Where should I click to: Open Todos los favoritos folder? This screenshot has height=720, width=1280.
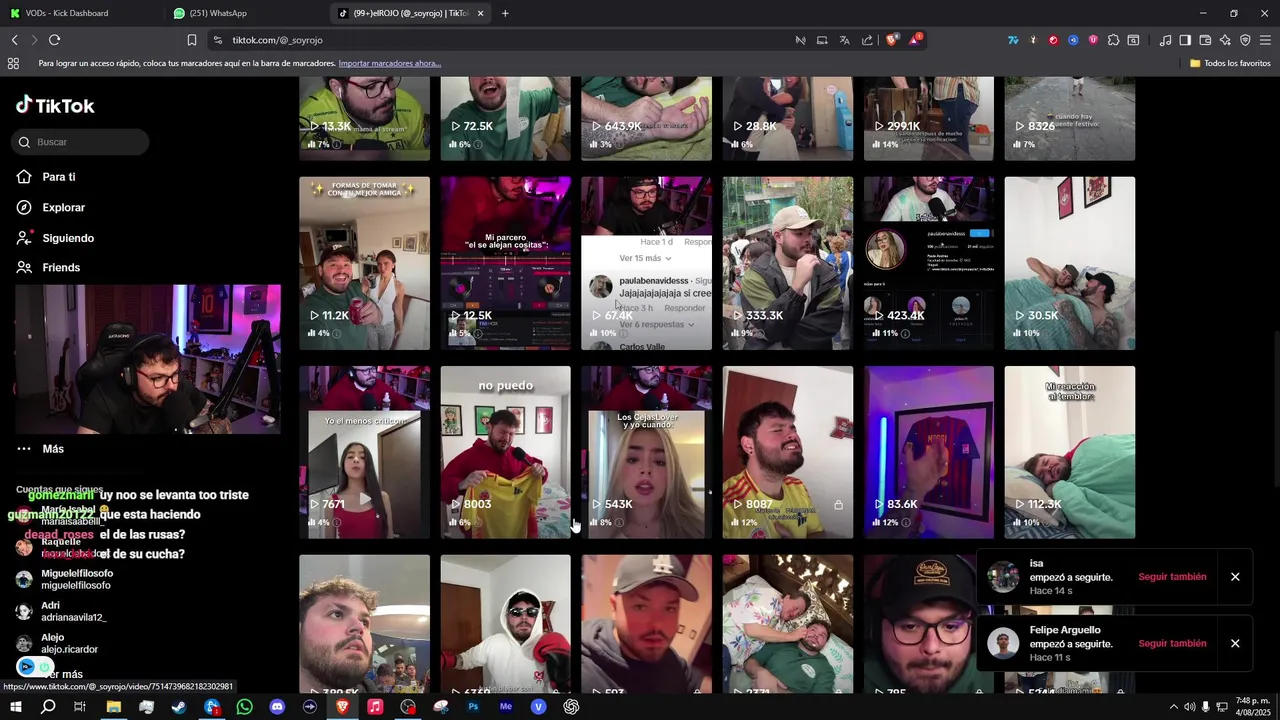(1230, 63)
